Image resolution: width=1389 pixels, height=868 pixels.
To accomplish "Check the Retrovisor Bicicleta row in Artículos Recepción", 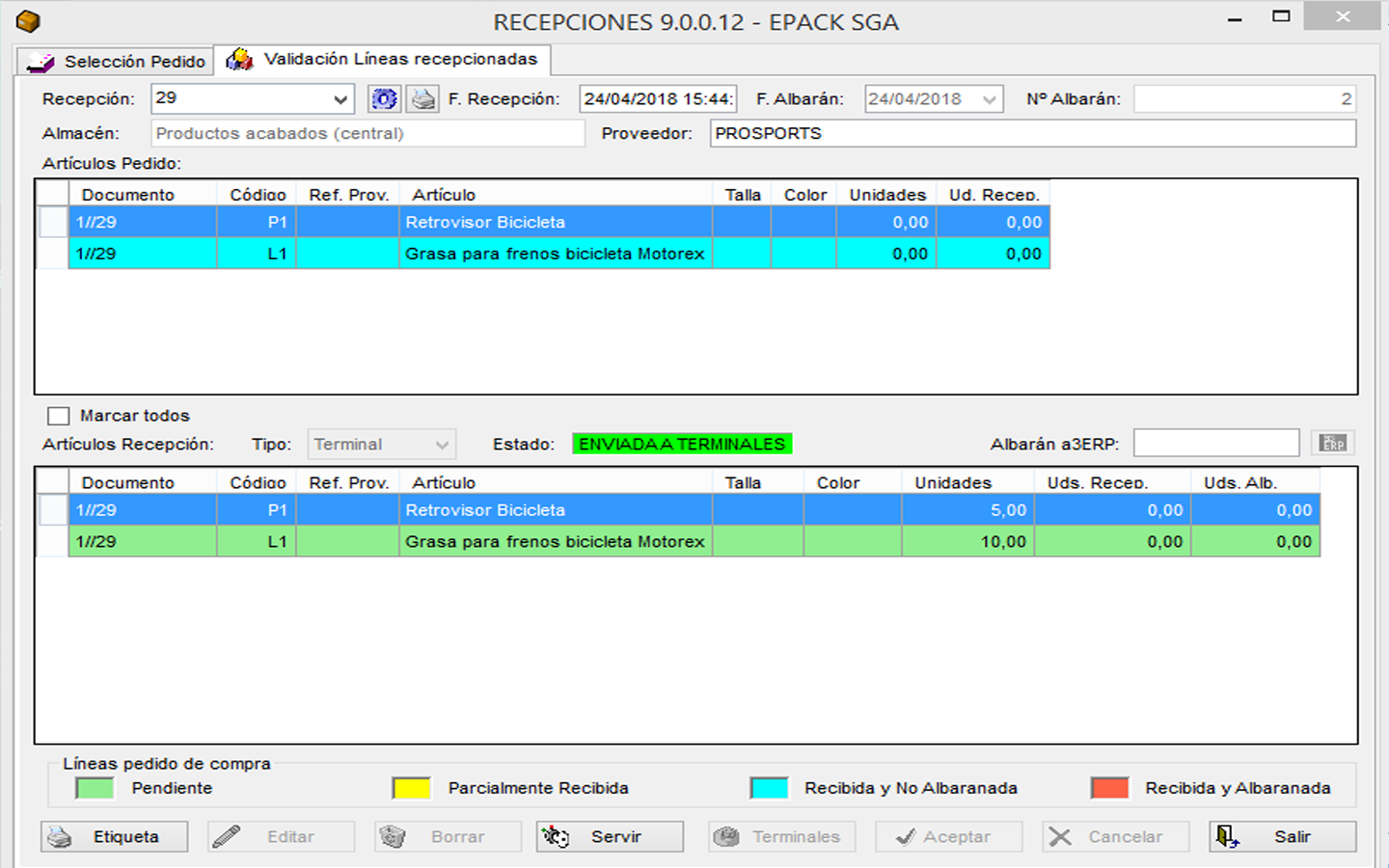I will [53, 510].
